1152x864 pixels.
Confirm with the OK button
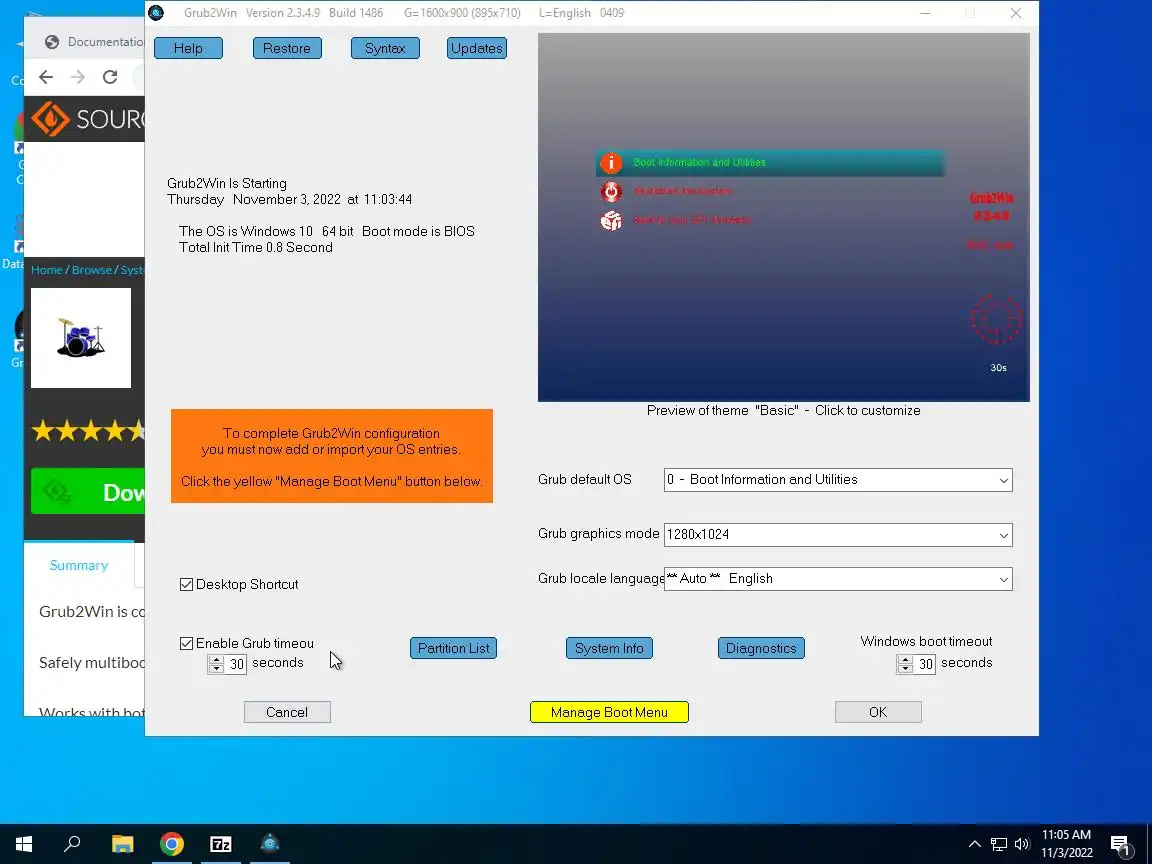[878, 712]
